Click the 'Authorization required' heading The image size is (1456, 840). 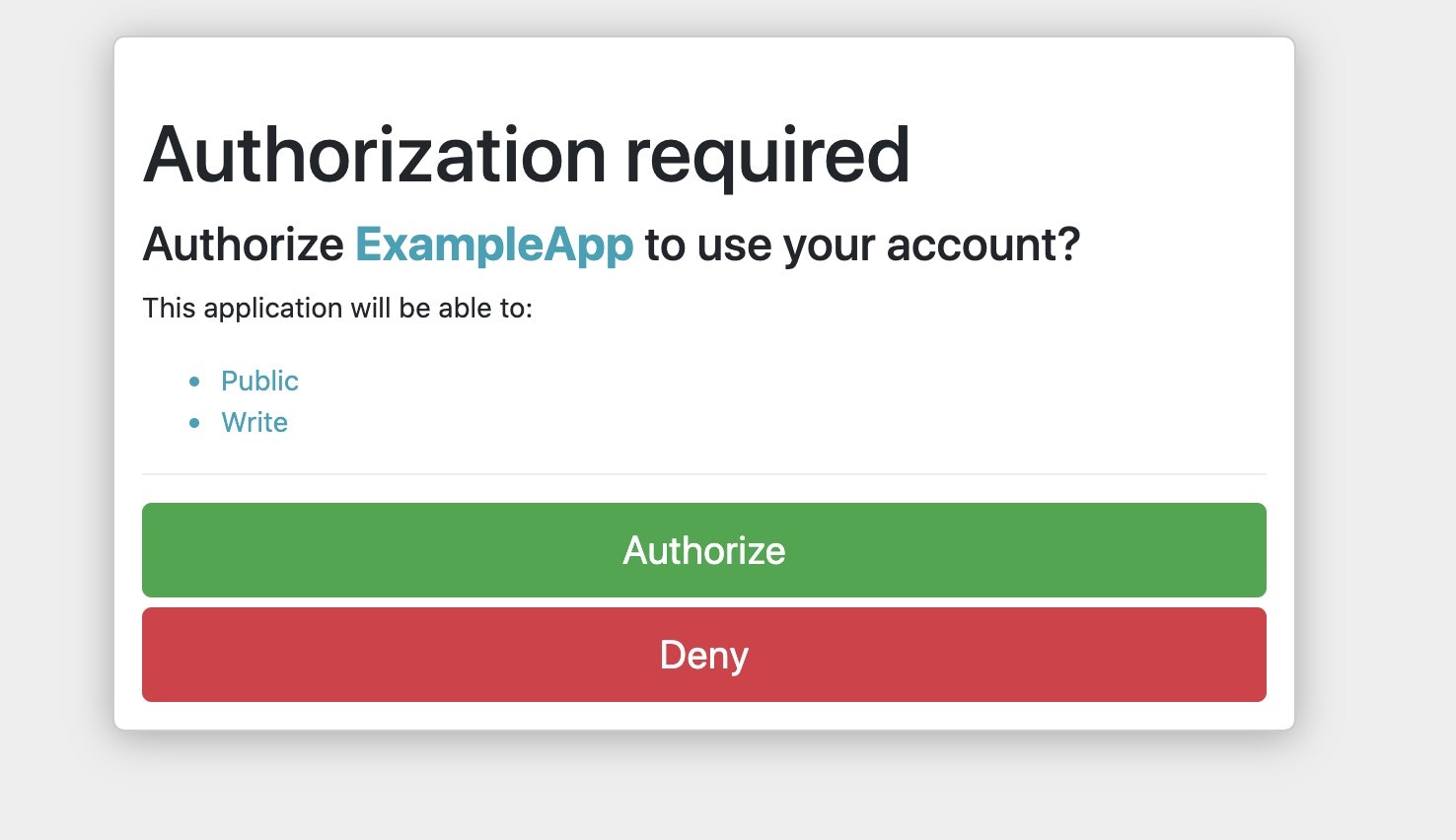click(527, 156)
